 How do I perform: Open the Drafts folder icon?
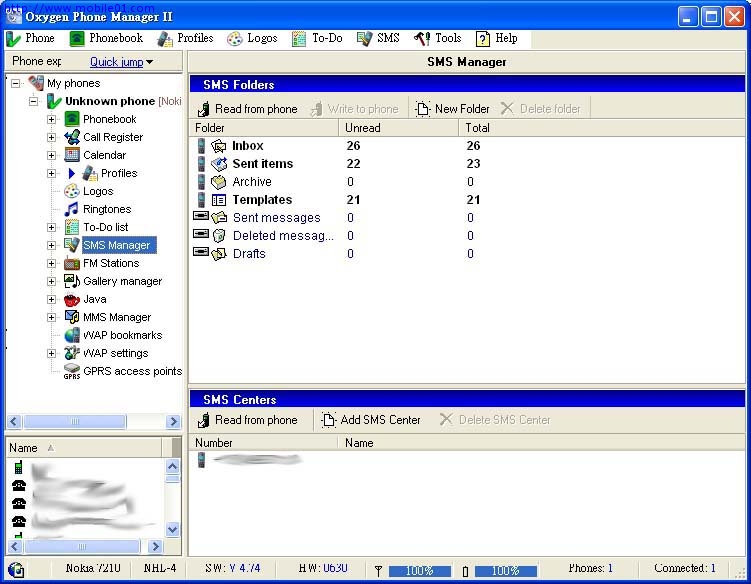[219, 254]
